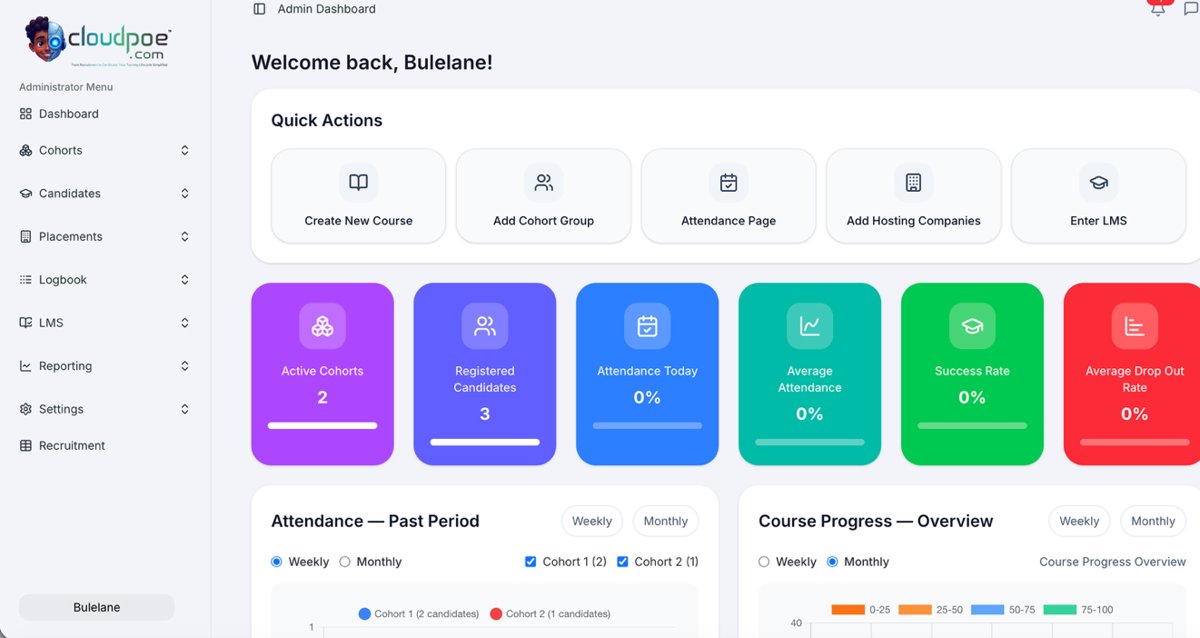Open the notifications bell icon

point(1158,8)
